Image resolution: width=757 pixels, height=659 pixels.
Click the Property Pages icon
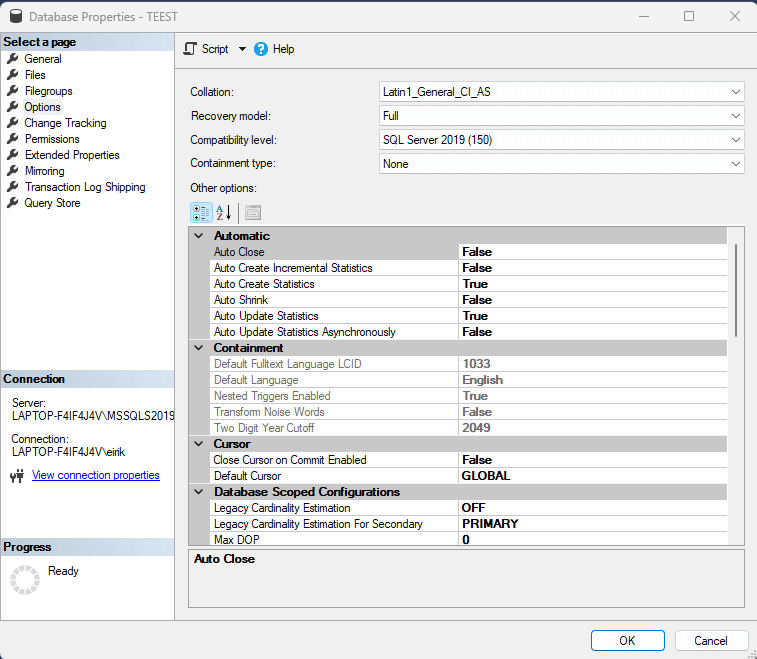pos(252,212)
